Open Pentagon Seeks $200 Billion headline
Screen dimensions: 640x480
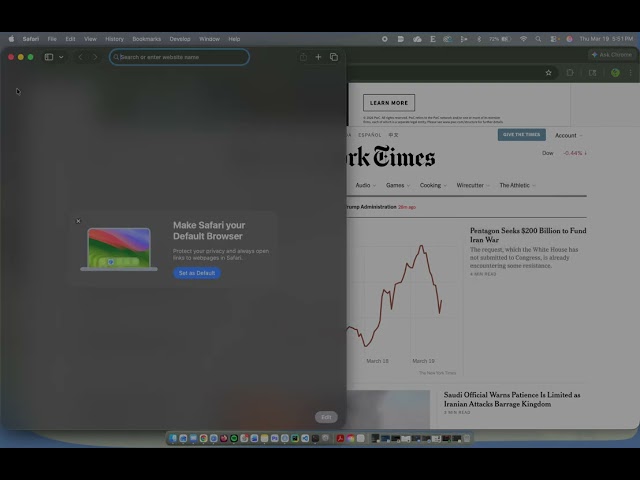click(528, 235)
